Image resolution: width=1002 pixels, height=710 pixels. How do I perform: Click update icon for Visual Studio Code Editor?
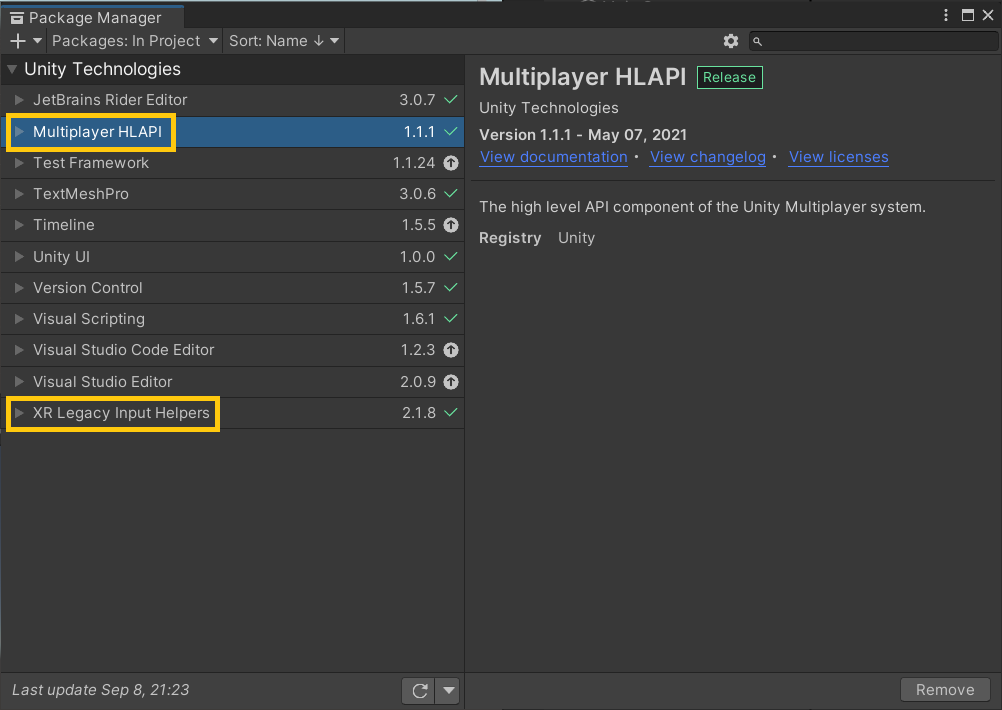pyautogui.click(x=451, y=350)
